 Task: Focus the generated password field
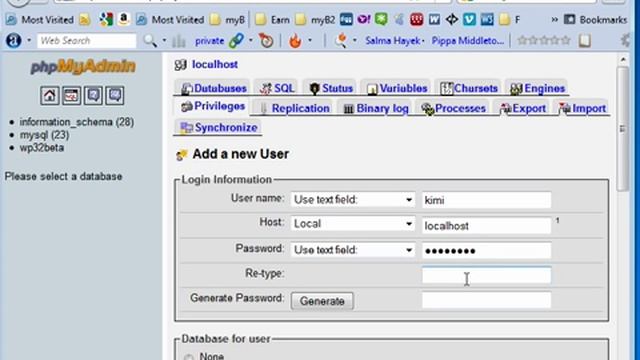(486, 300)
